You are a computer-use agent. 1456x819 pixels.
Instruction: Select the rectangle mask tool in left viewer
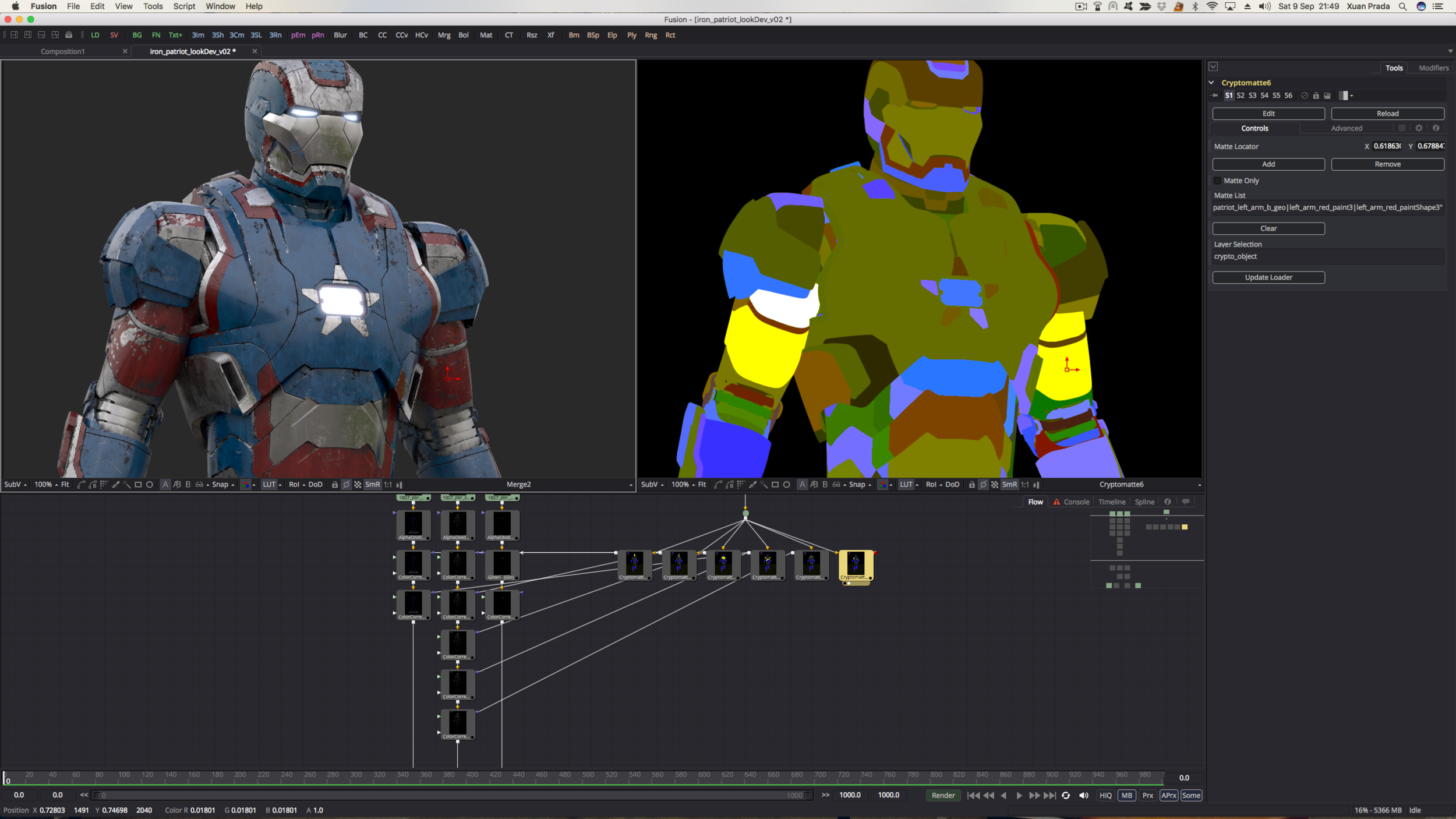[x=138, y=485]
